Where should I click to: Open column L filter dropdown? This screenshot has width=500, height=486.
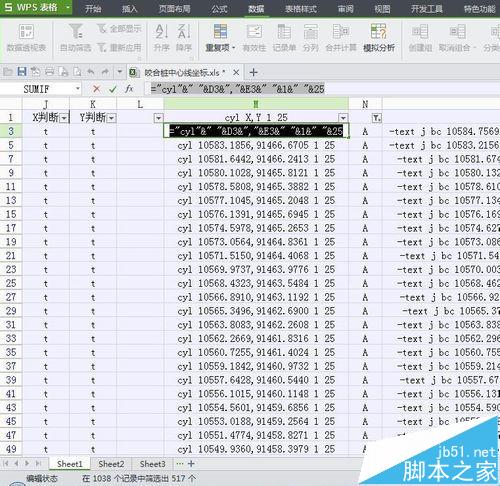point(158,118)
